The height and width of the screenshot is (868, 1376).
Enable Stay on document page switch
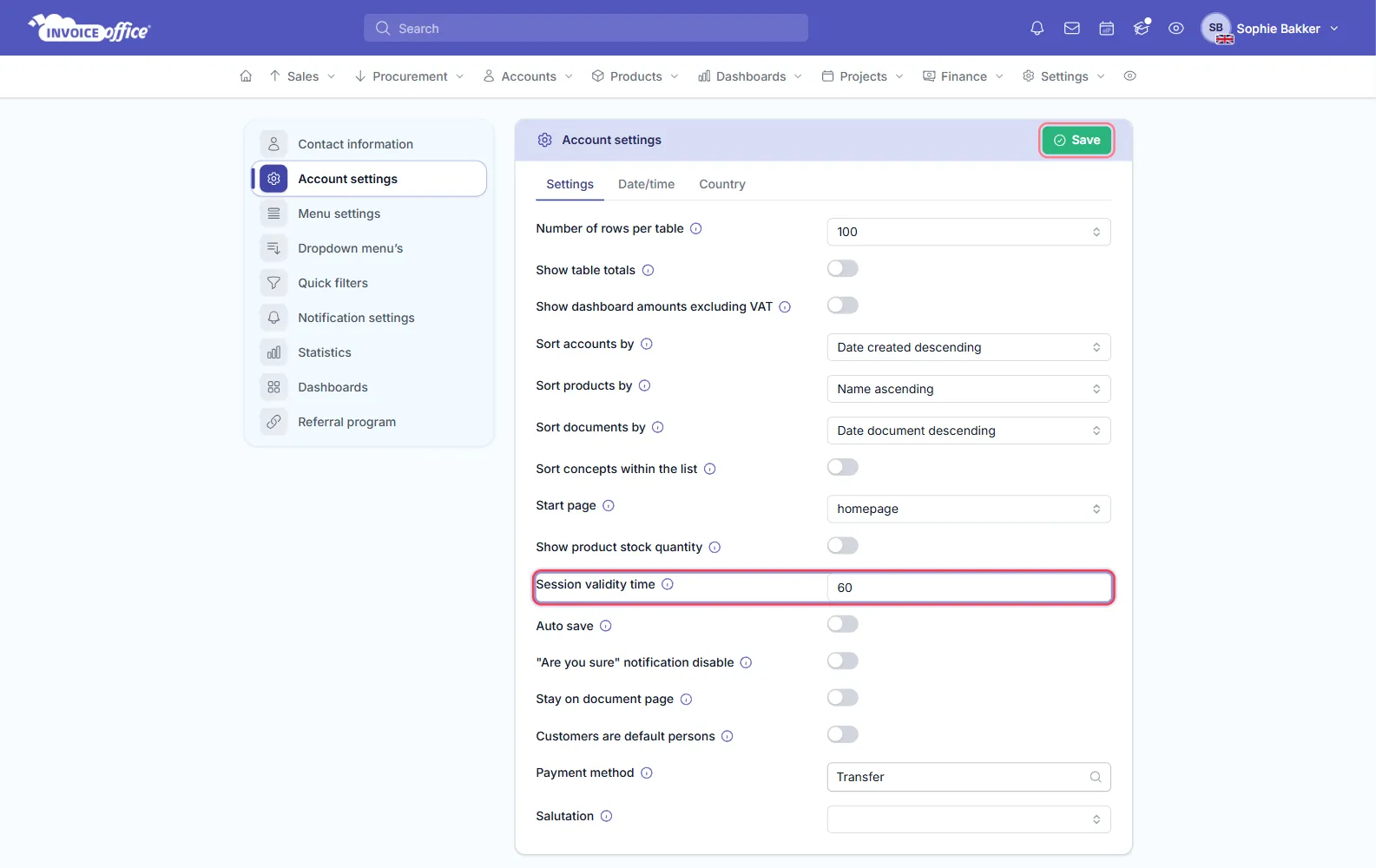[x=843, y=698]
